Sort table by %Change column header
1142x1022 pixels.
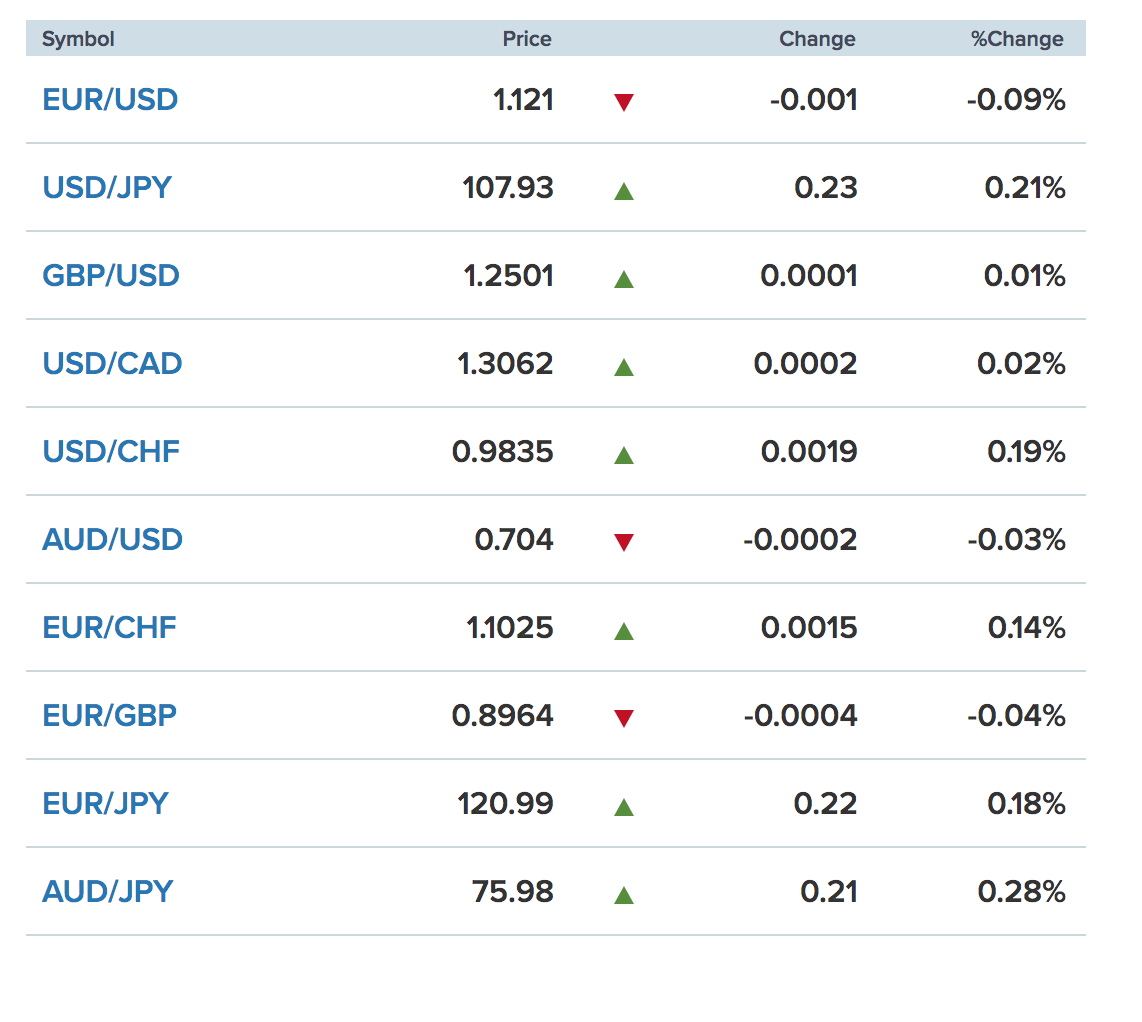click(x=1017, y=39)
